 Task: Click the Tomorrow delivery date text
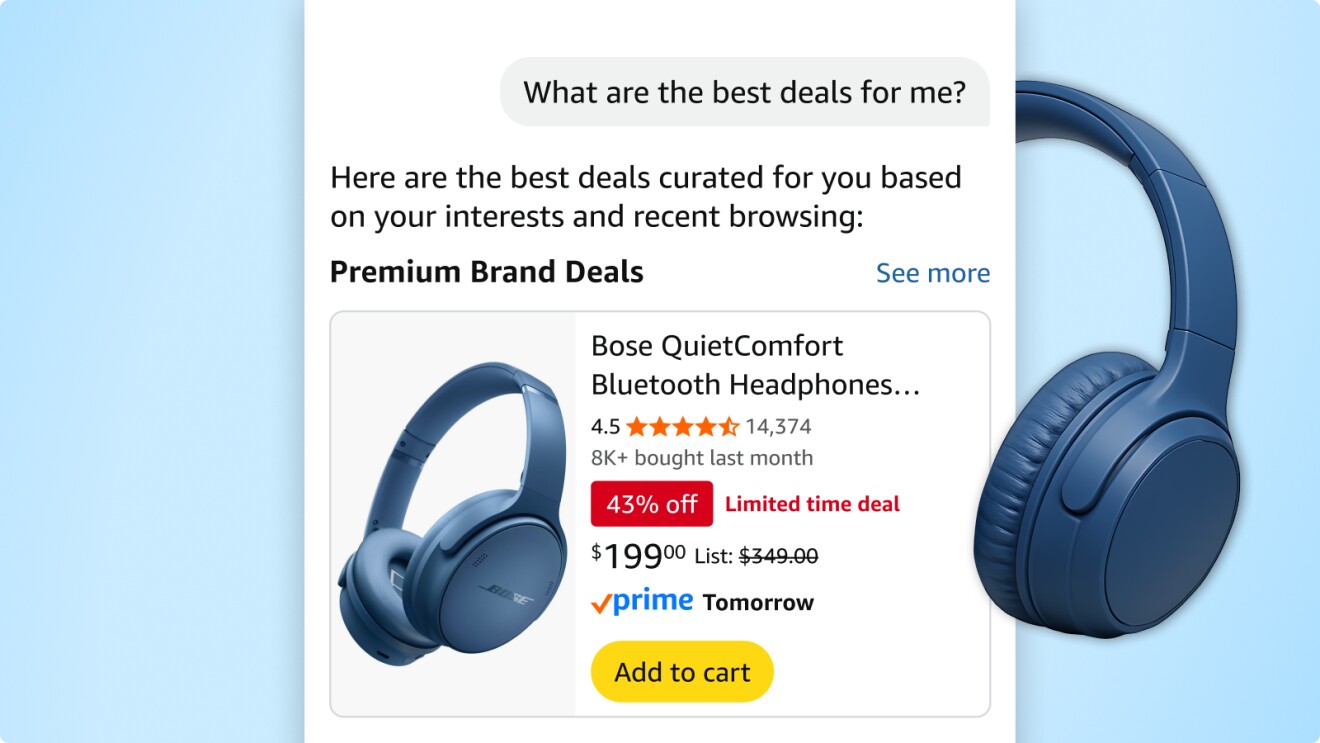coord(757,601)
